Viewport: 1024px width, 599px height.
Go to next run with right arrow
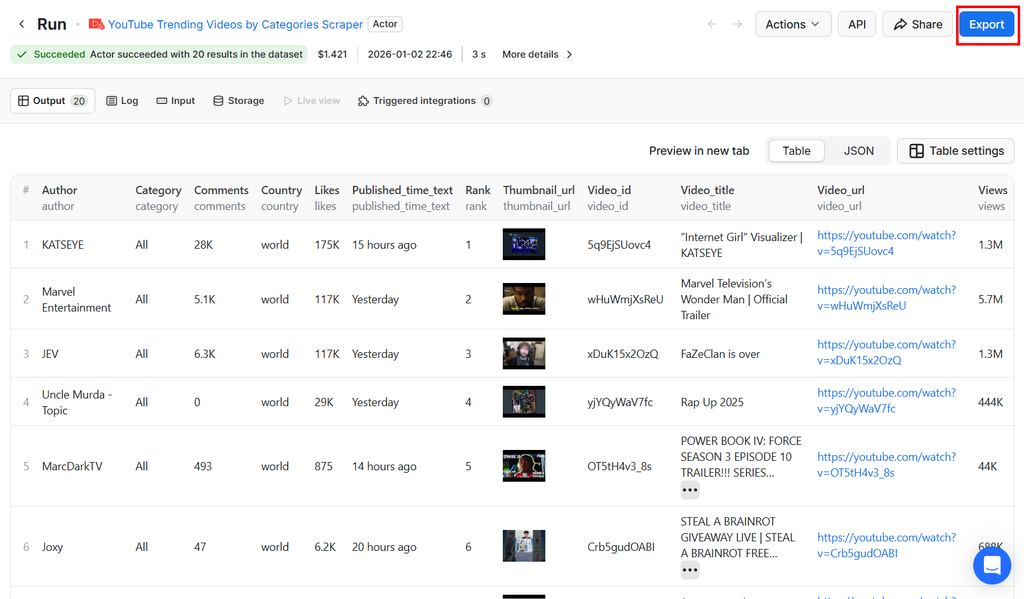pyautogui.click(x=737, y=24)
